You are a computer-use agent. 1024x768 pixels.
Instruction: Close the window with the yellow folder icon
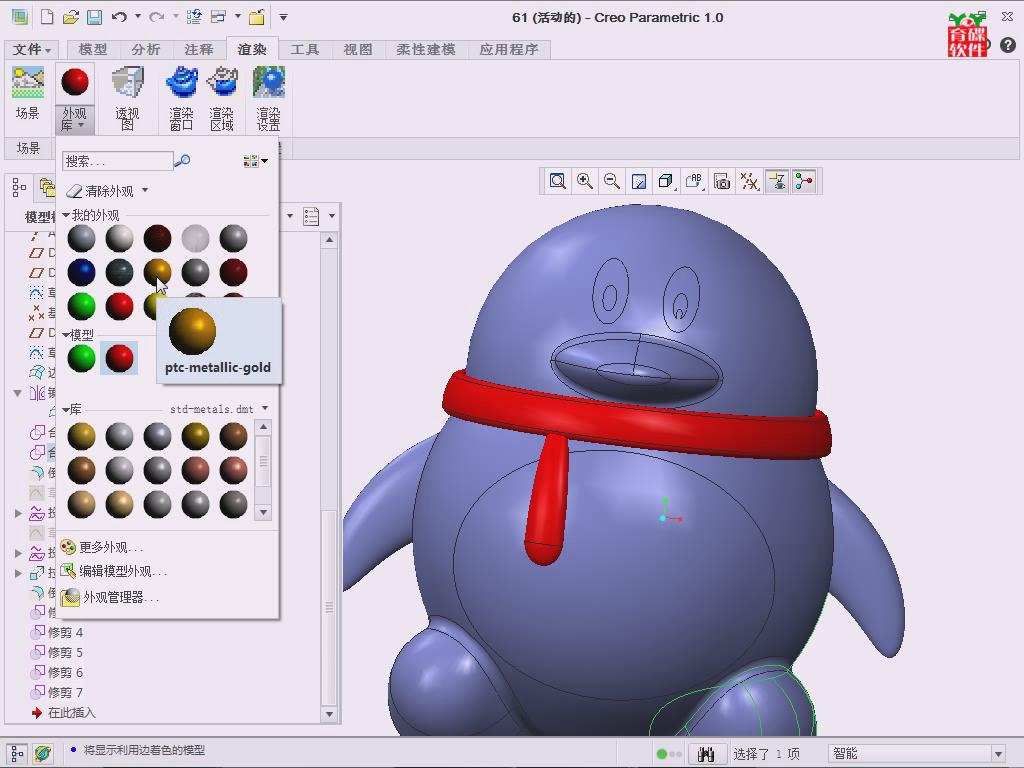[x=257, y=17]
